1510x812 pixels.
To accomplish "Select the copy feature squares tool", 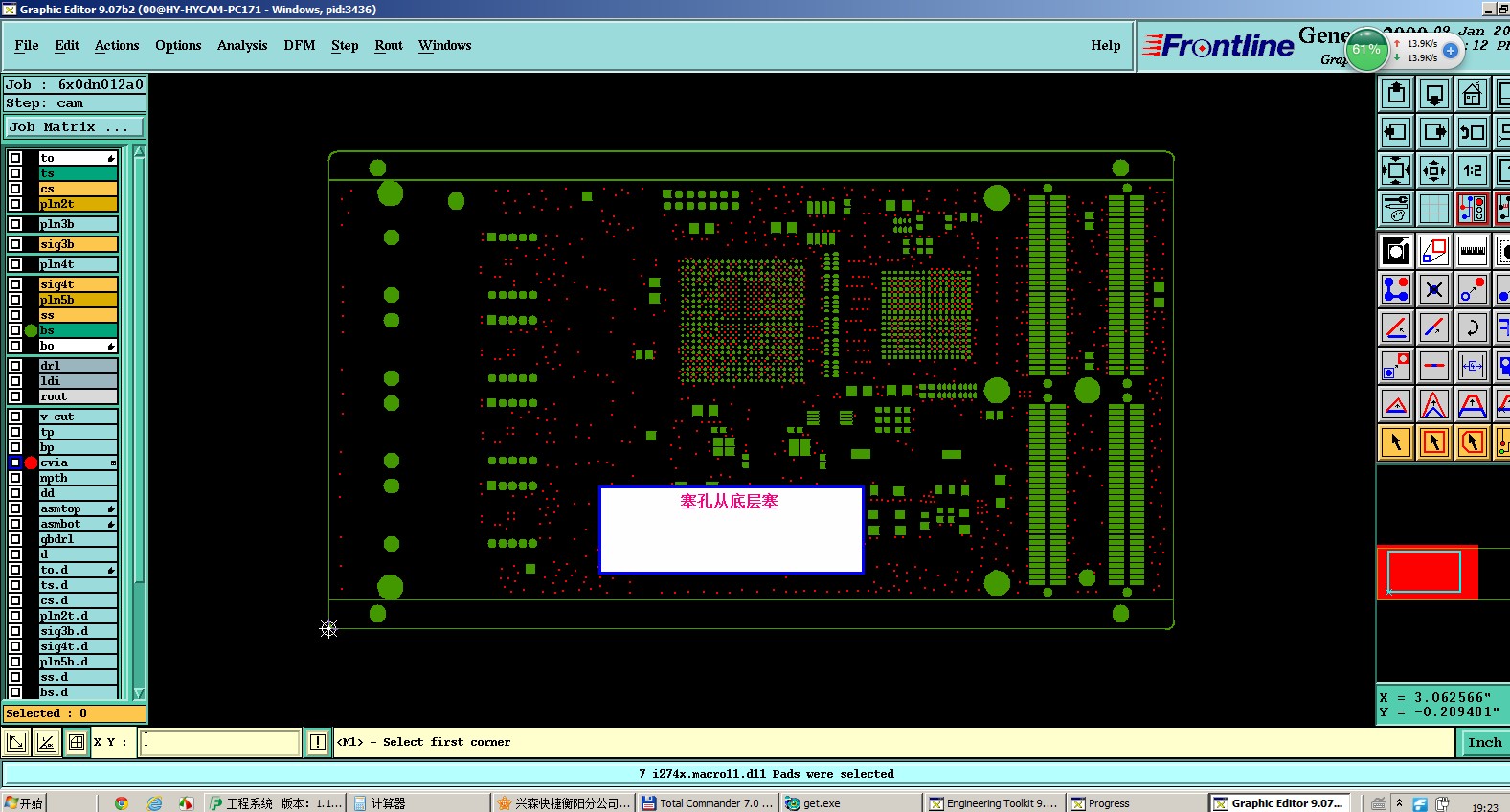I will pyautogui.click(x=1396, y=366).
